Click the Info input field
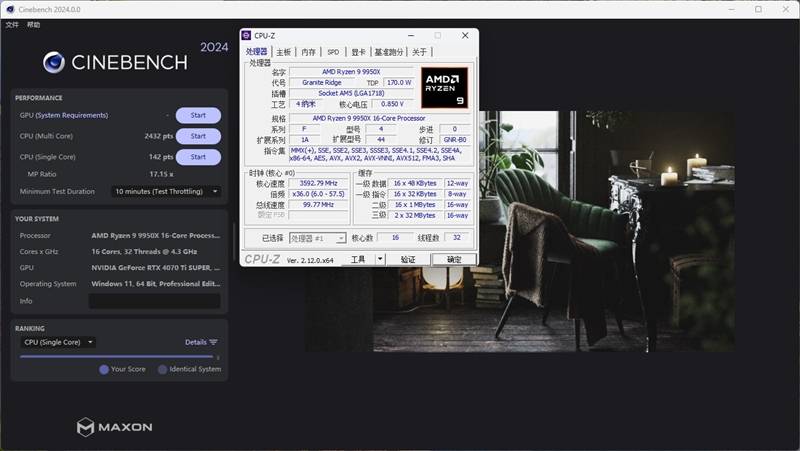 pyautogui.click(x=155, y=301)
